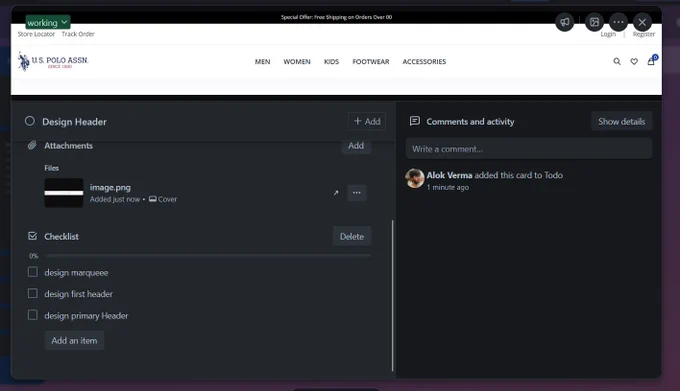Click the Attachments heading
Viewport: 680px width, 391px height.
coord(69,146)
